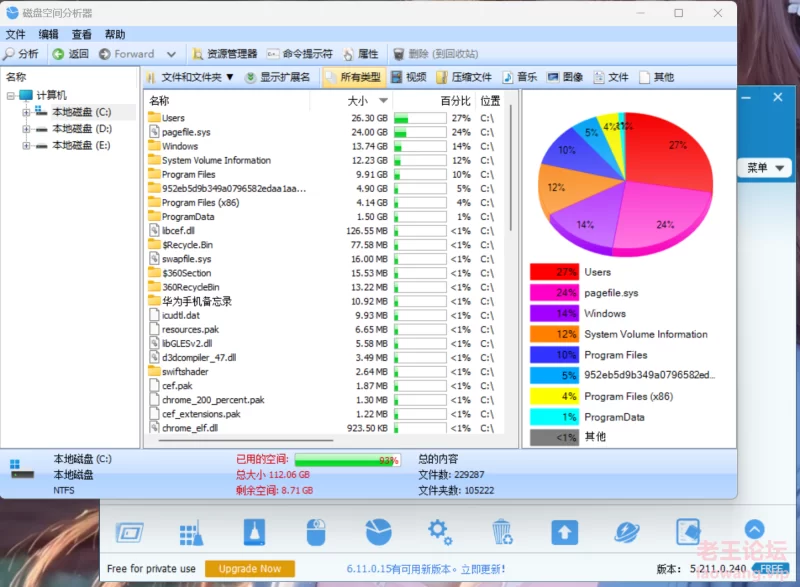Select the $Recycle.Bin folder
The width and height of the screenshot is (800, 587).
pos(324,245)
